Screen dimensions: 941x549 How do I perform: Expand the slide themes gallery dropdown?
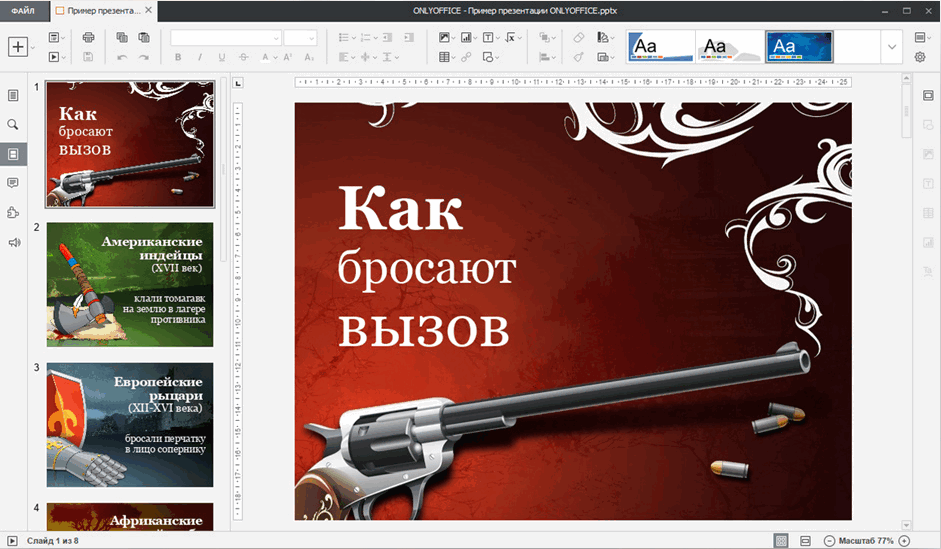pyautogui.click(x=891, y=47)
